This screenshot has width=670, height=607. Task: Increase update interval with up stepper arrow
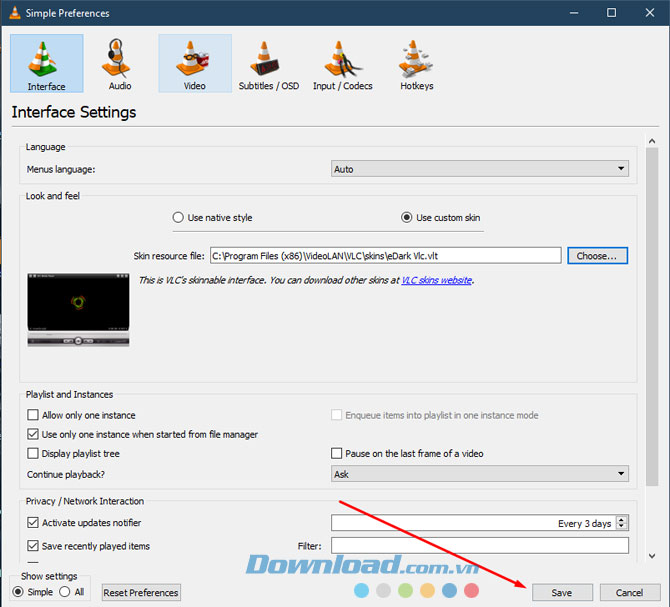pyautogui.click(x=622, y=519)
